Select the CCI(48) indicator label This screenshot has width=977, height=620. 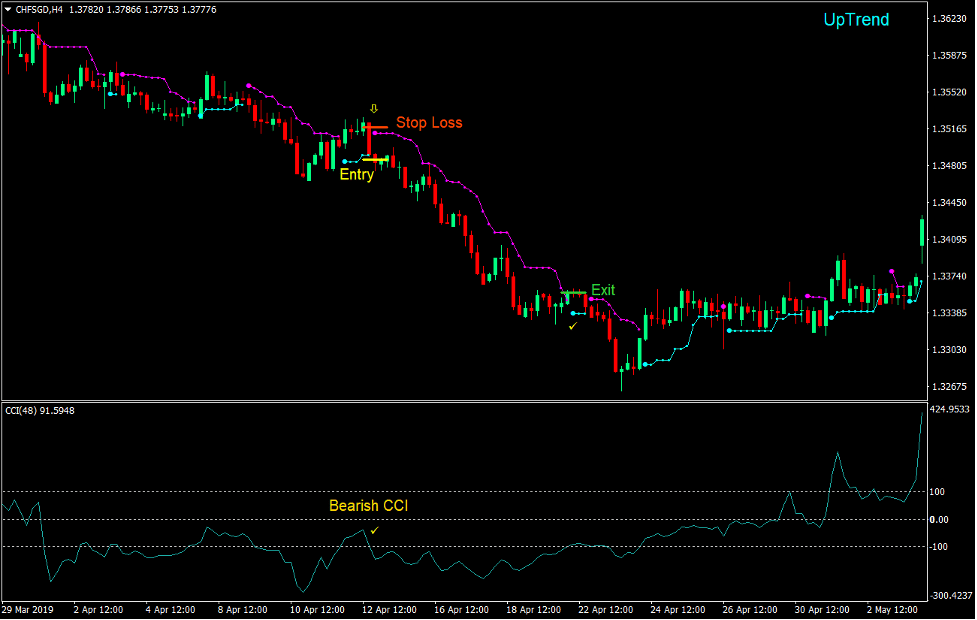(25, 410)
